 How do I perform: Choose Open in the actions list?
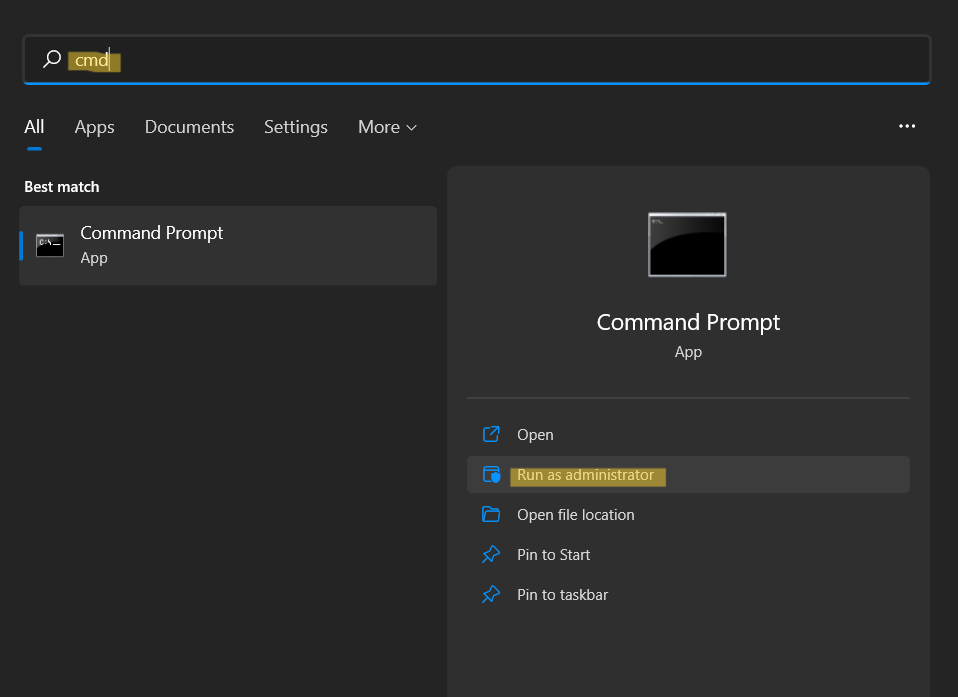coord(535,435)
